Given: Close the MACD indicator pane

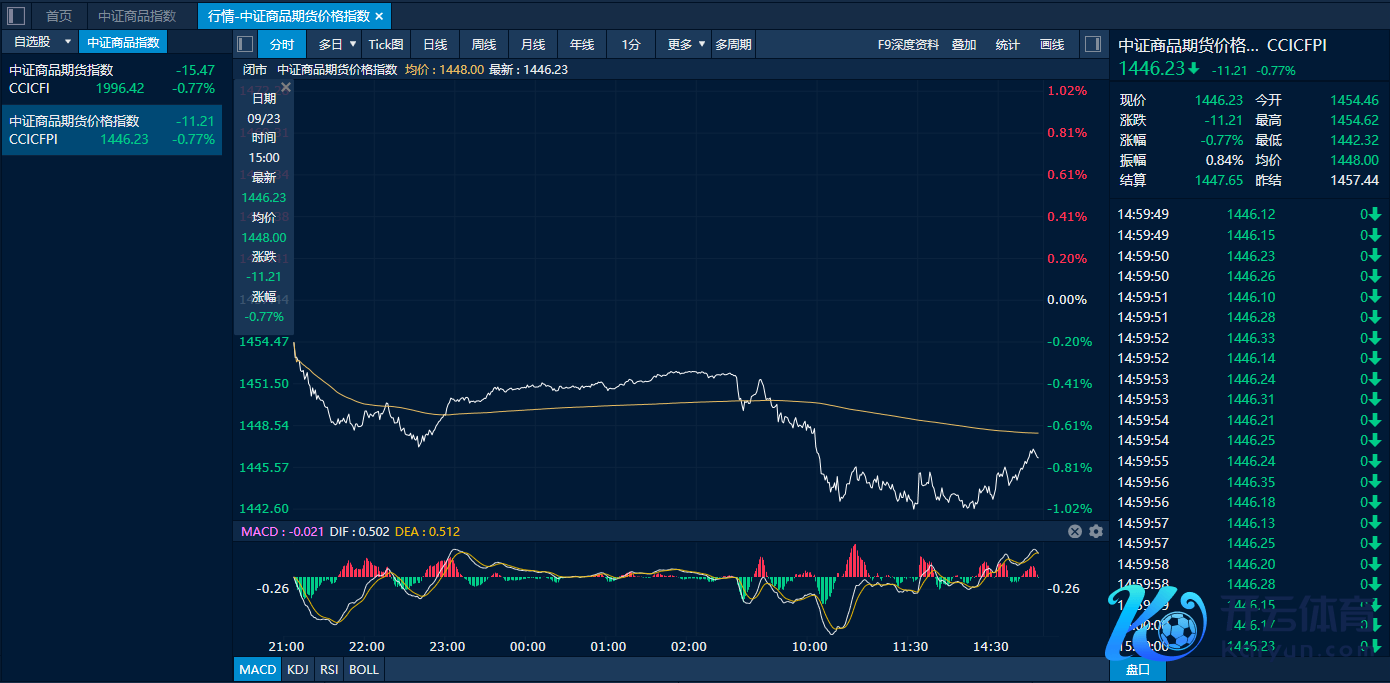Looking at the screenshot, I should click(1075, 532).
